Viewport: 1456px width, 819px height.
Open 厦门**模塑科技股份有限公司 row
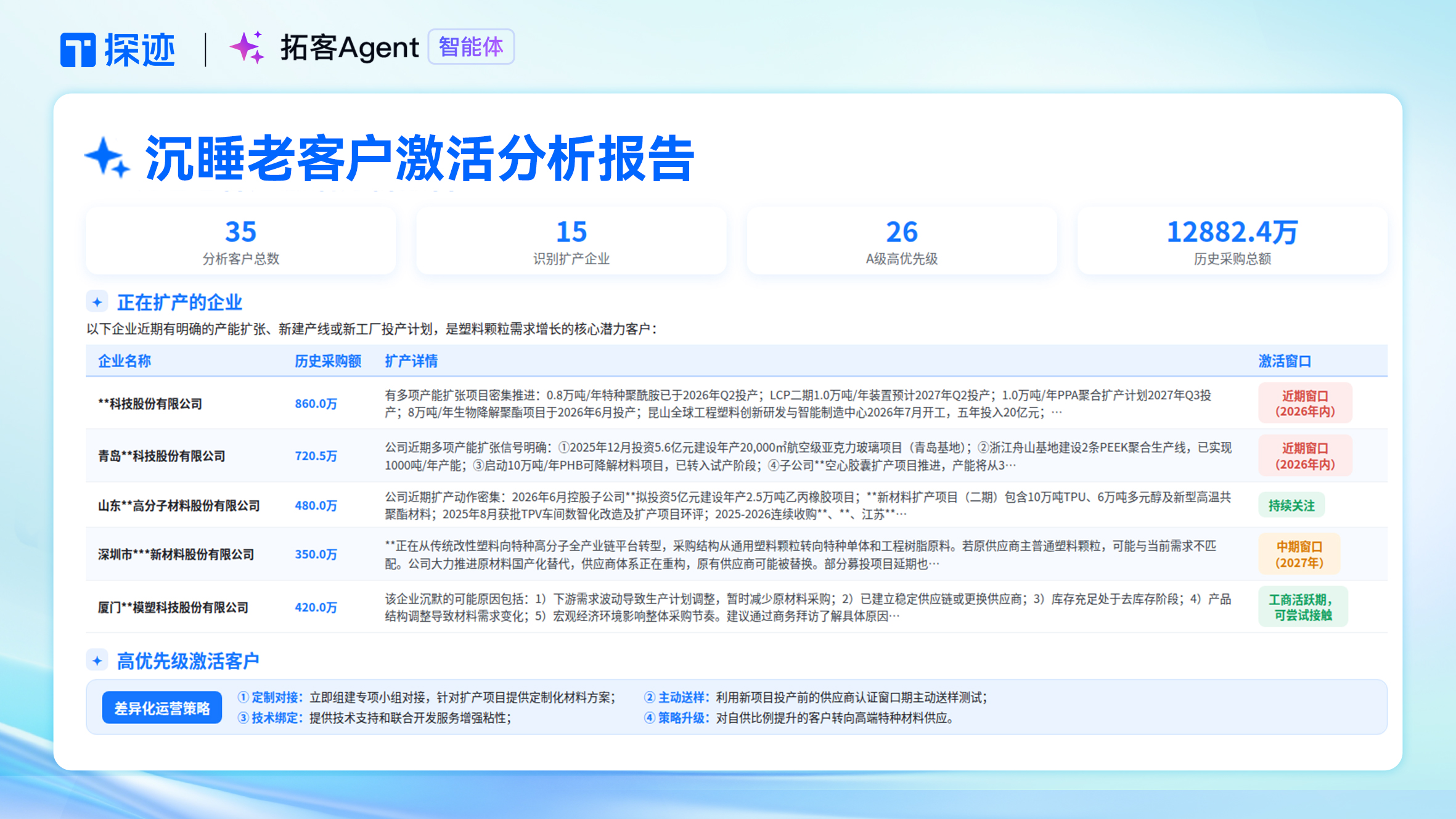coord(737,607)
